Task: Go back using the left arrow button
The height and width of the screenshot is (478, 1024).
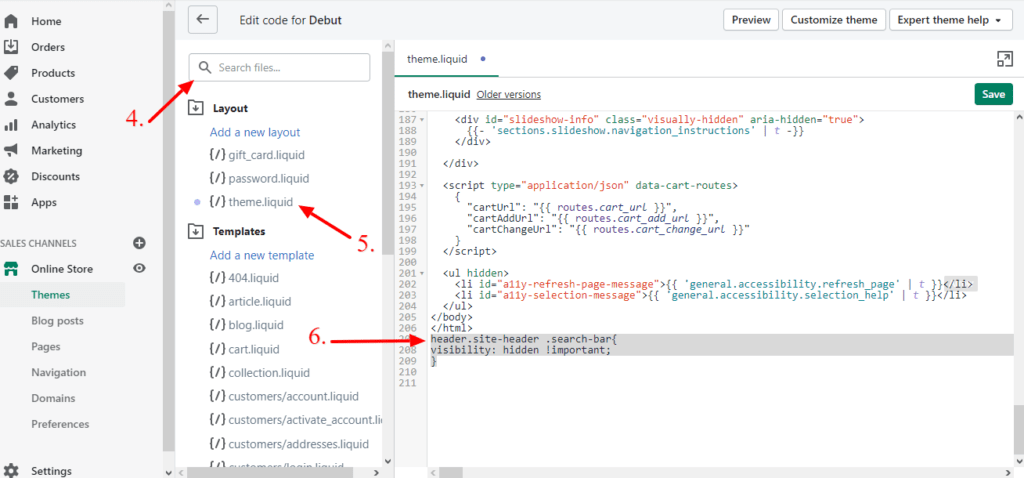Action: [x=202, y=20]
